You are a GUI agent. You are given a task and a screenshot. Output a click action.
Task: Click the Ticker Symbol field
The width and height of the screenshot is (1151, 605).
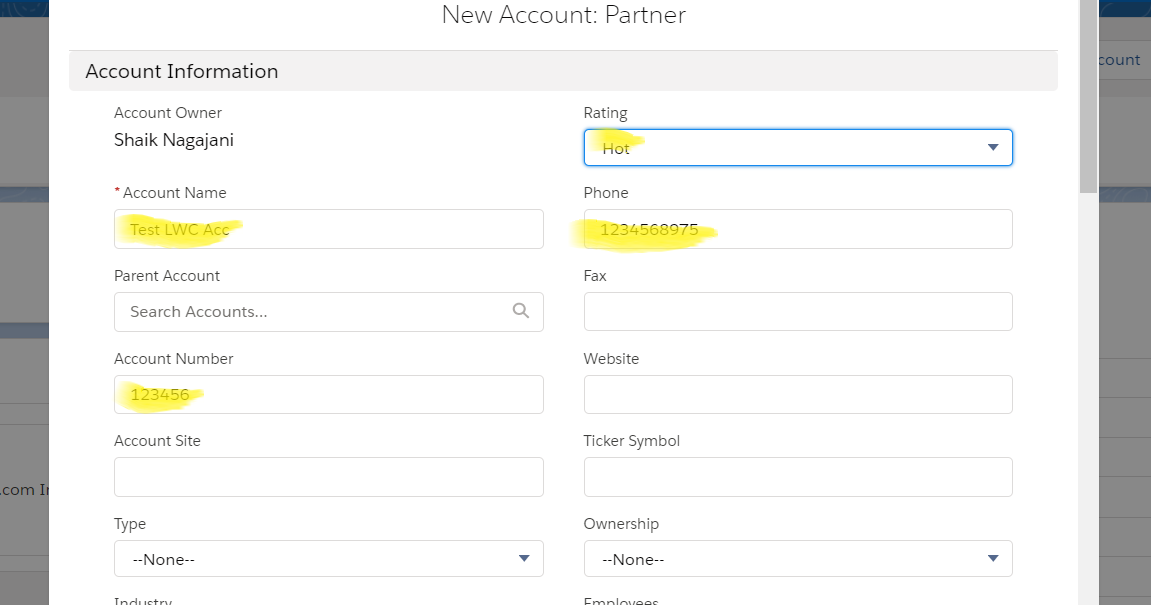(797, 477)
